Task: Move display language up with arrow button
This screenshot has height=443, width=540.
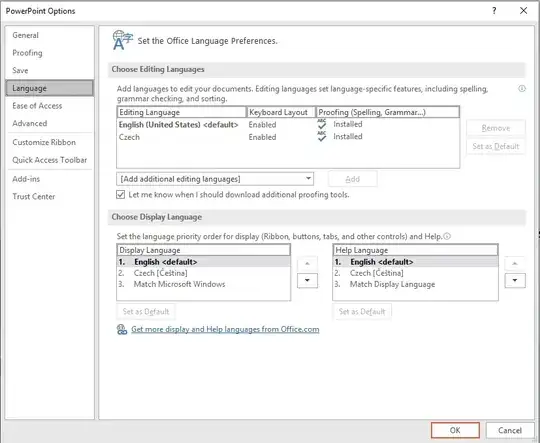Action: [307, 264]
